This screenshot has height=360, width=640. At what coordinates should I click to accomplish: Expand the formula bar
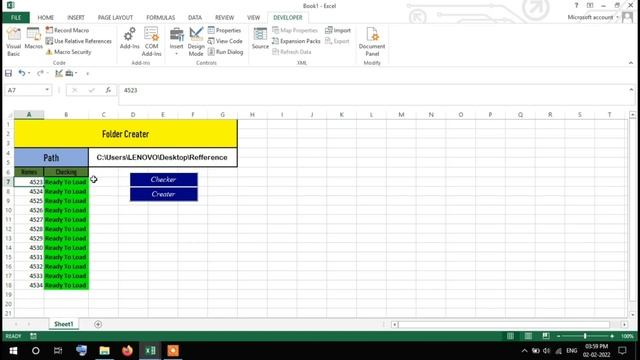coord(631,90)
